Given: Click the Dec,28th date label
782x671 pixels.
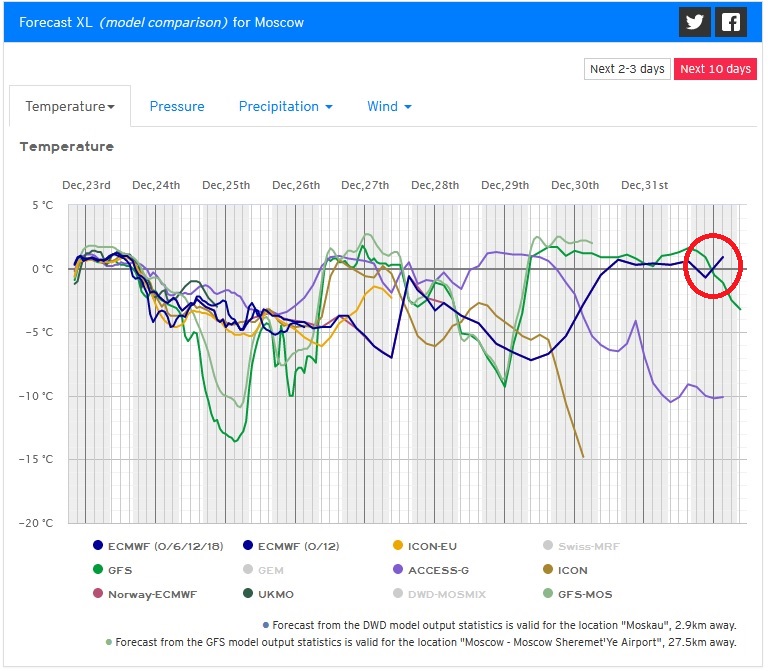Looking at the screenshot, I should click(435, 185).
